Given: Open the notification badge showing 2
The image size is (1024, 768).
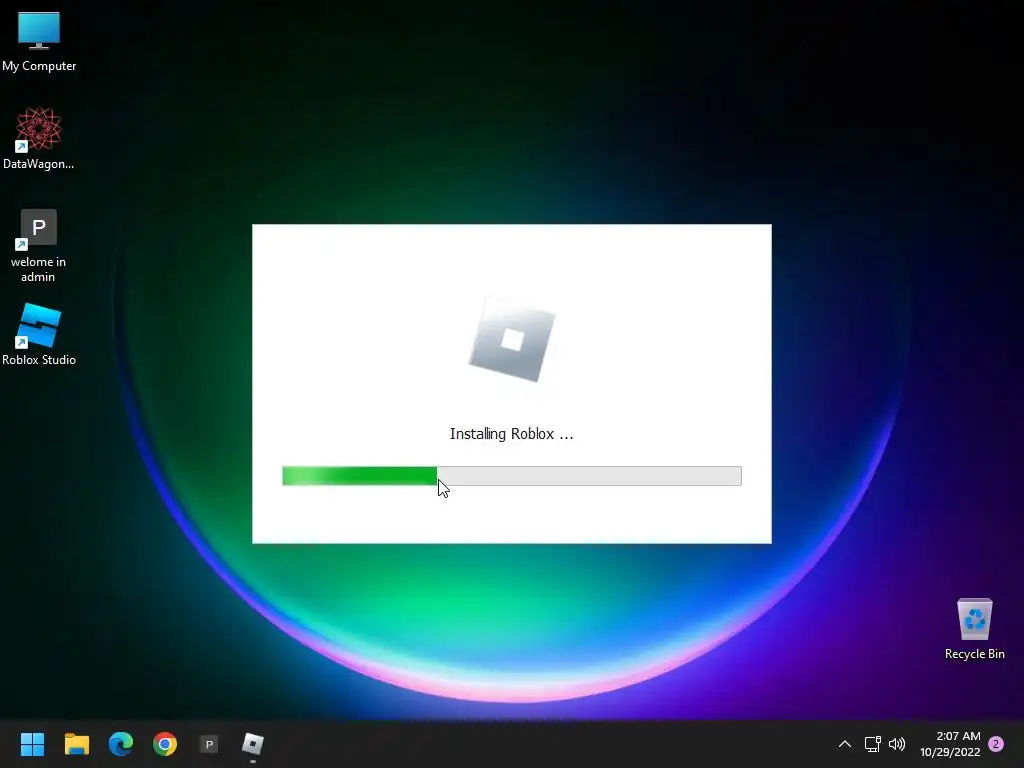Looking at the screenshot, I should click(996, 744).
